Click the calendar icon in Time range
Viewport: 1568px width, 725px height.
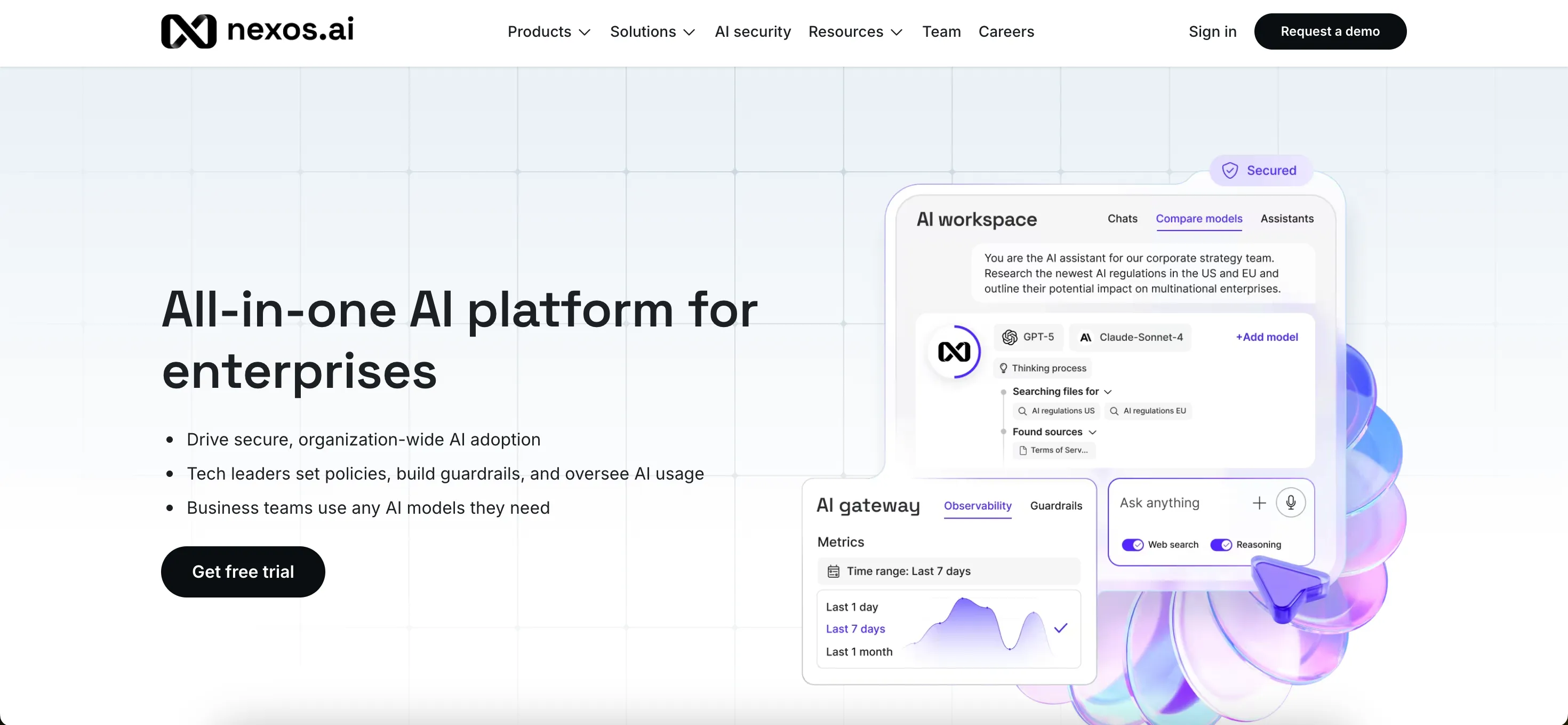pos(833,571)
